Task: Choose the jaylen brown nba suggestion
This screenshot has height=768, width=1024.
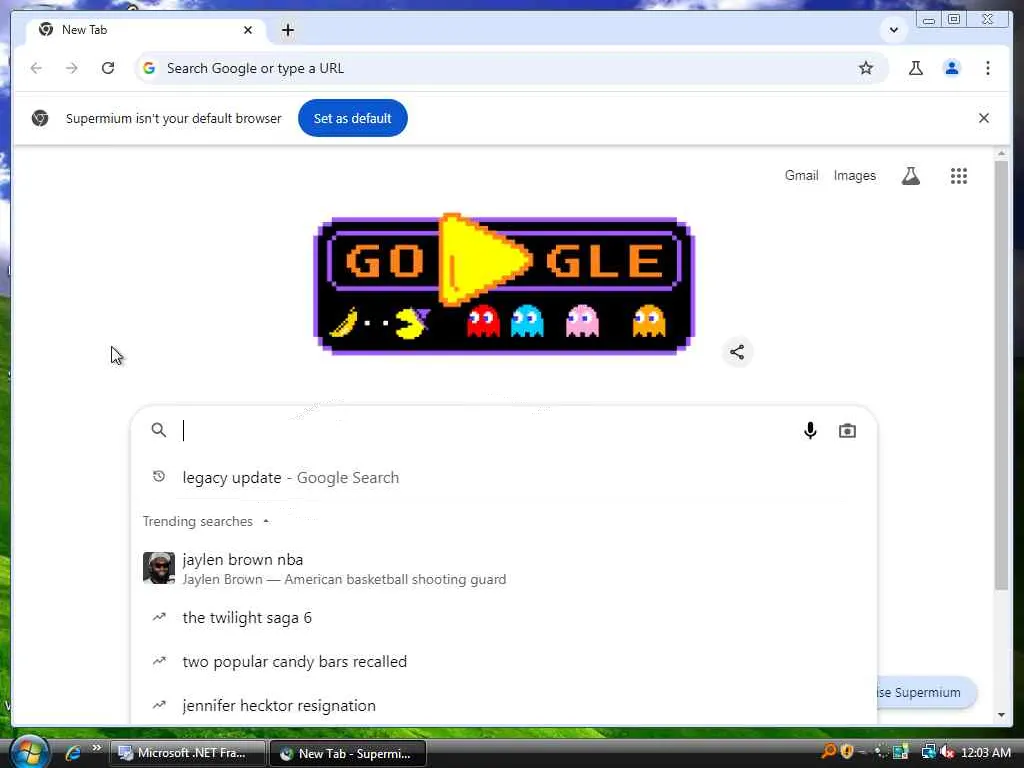Action: tap(504, 569)
